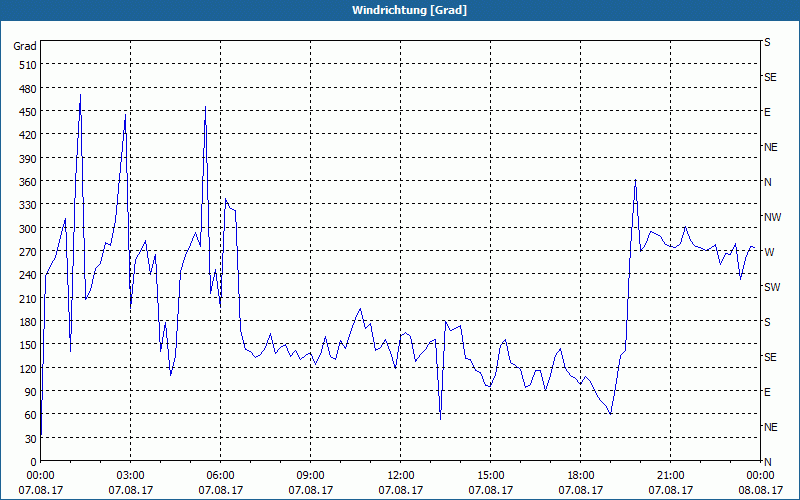The height and width of the screenshot is (500, 800).
Task: Click the 360 y-axis value
Action: (28, 182)
